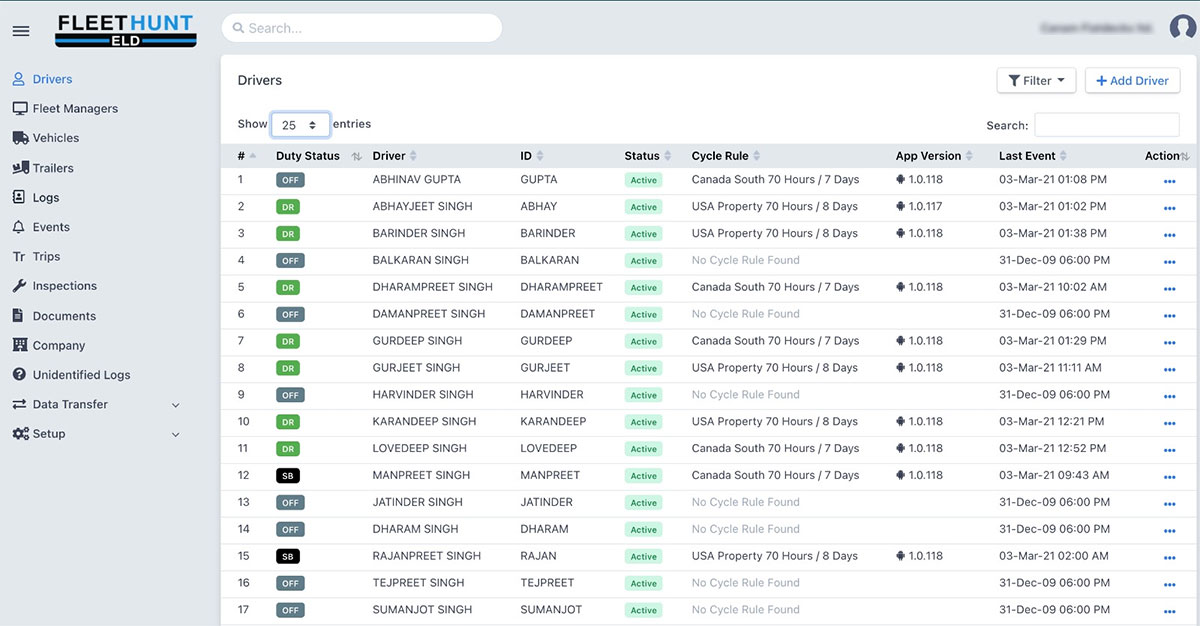
Task: Open the Fleet Managers menu item
Action: pyautogui.click(x=75, y=109)
